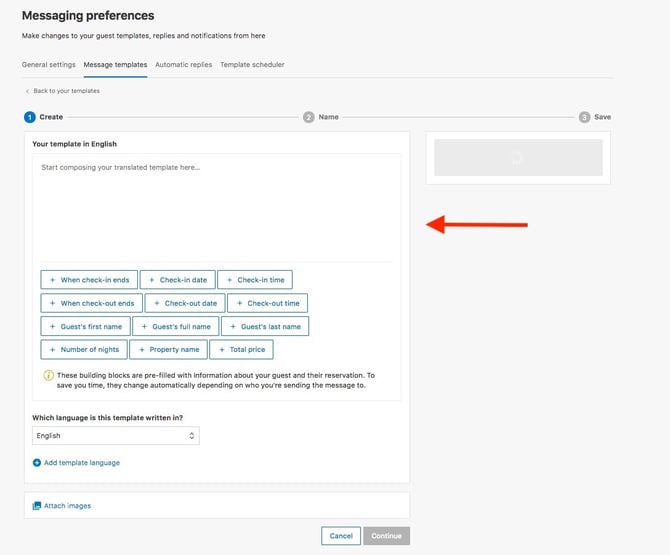Click the Attach images picture icon
The image size is (670, 555).
[x=37, y=506]
